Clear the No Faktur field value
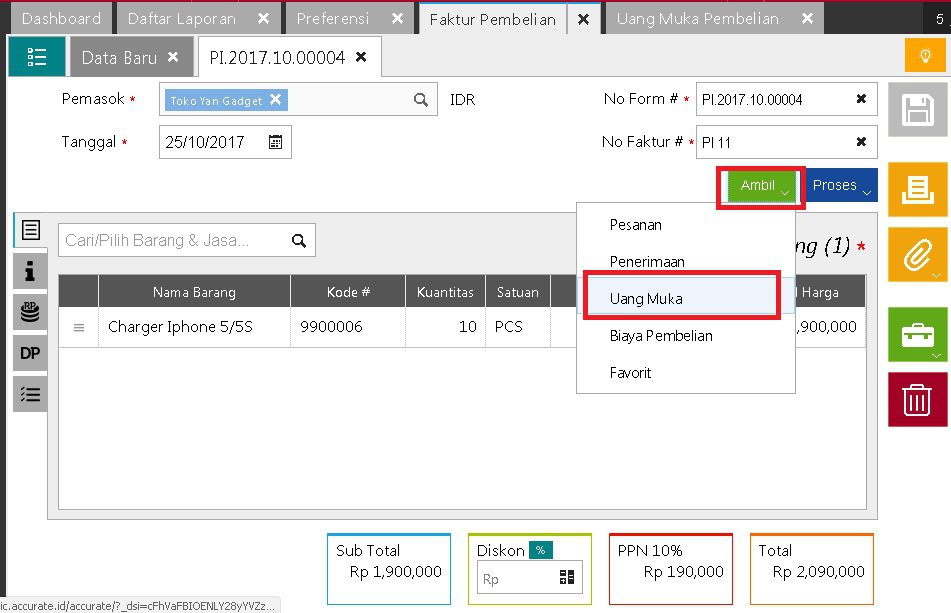Viewport: 951px width, 613px height. (861, 142)
